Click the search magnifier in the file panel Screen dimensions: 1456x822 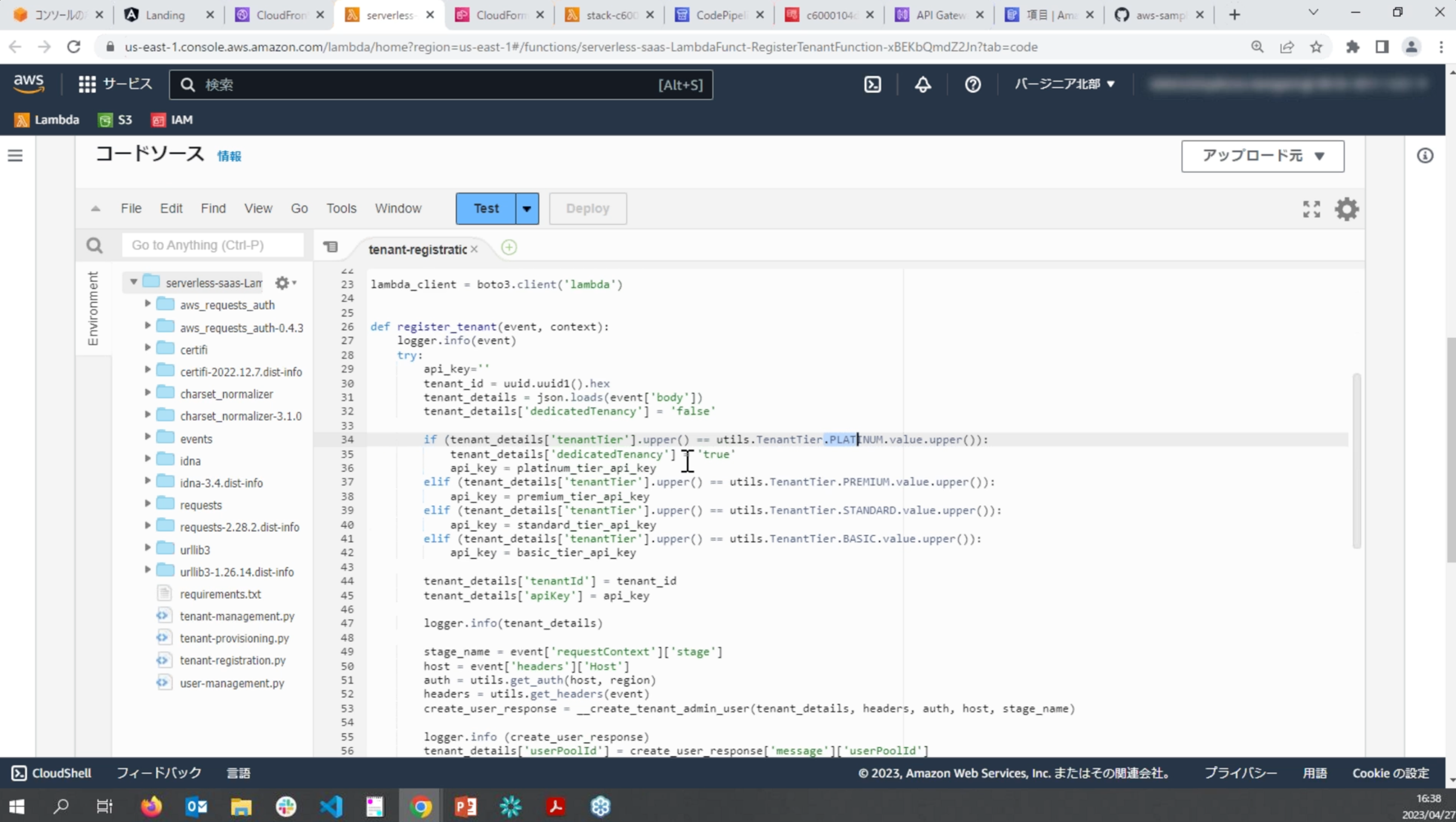coord(94,245)
